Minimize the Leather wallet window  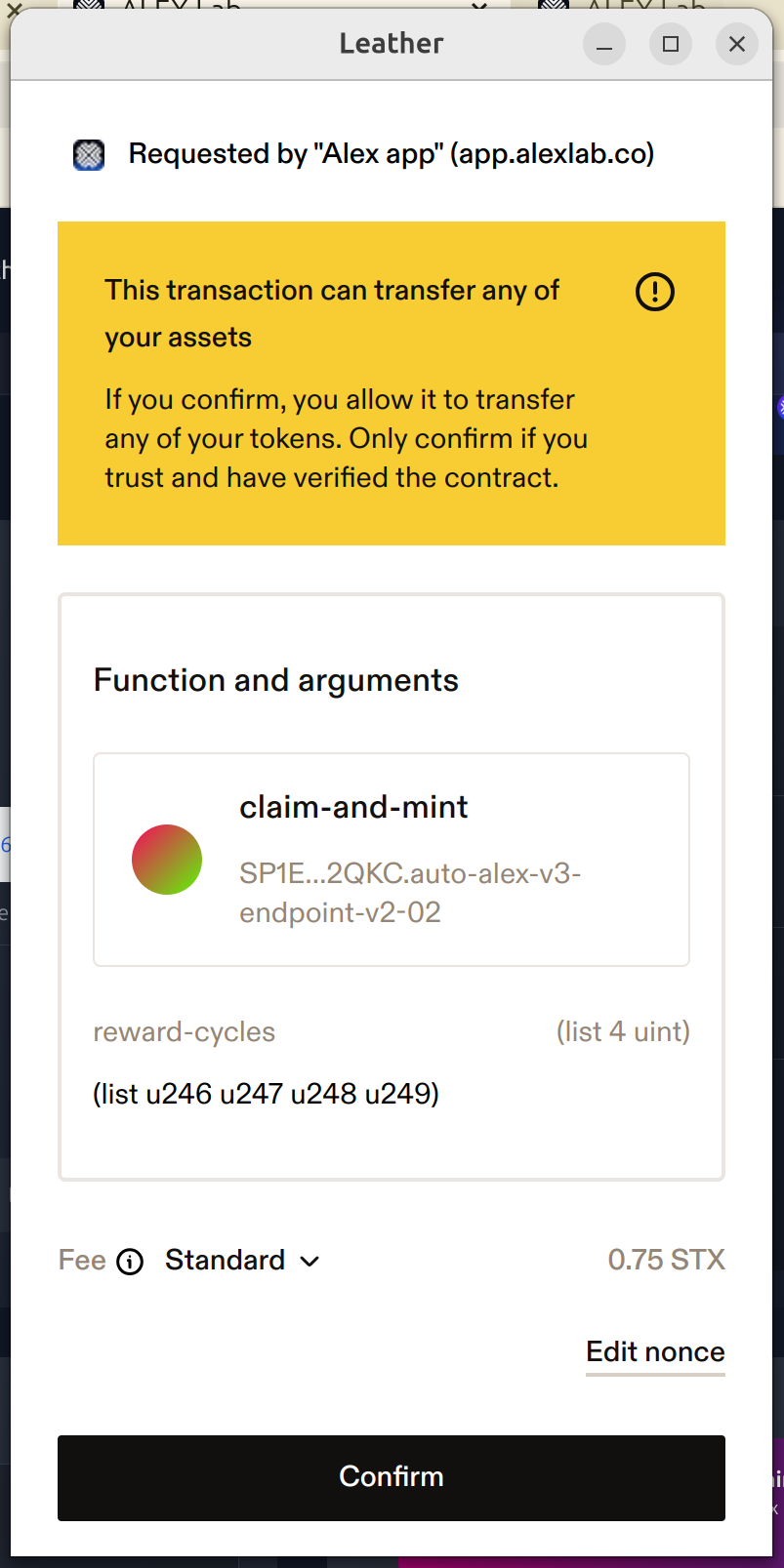point(604,45)
